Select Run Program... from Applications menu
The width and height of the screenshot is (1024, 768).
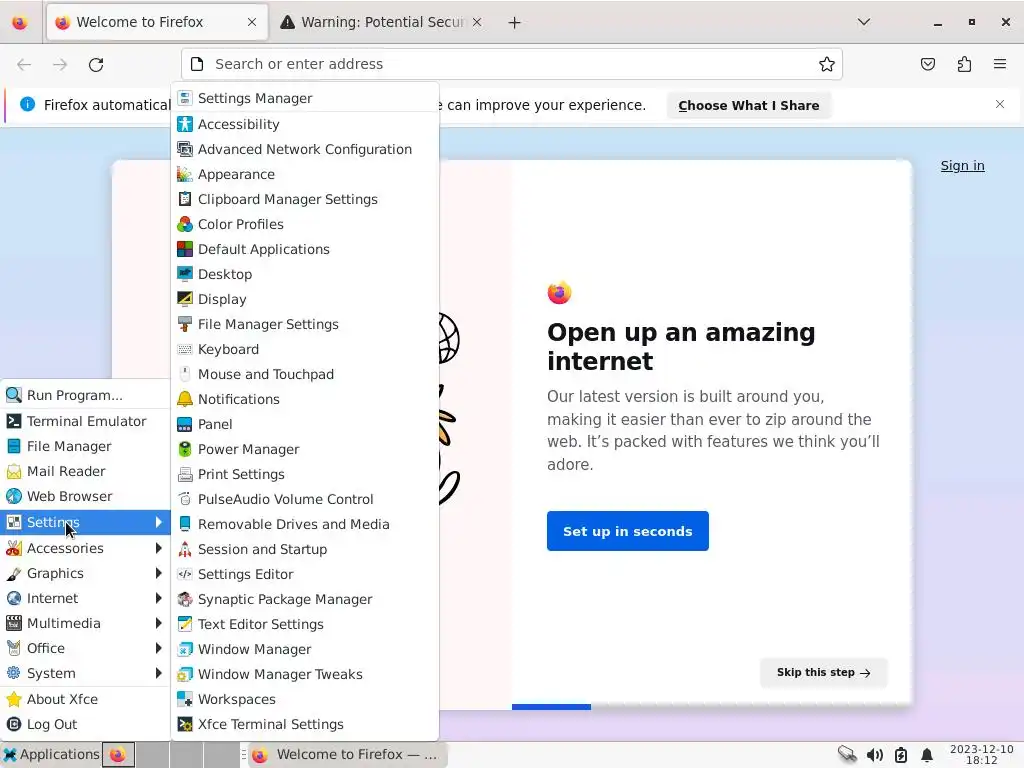coord(86,395)
